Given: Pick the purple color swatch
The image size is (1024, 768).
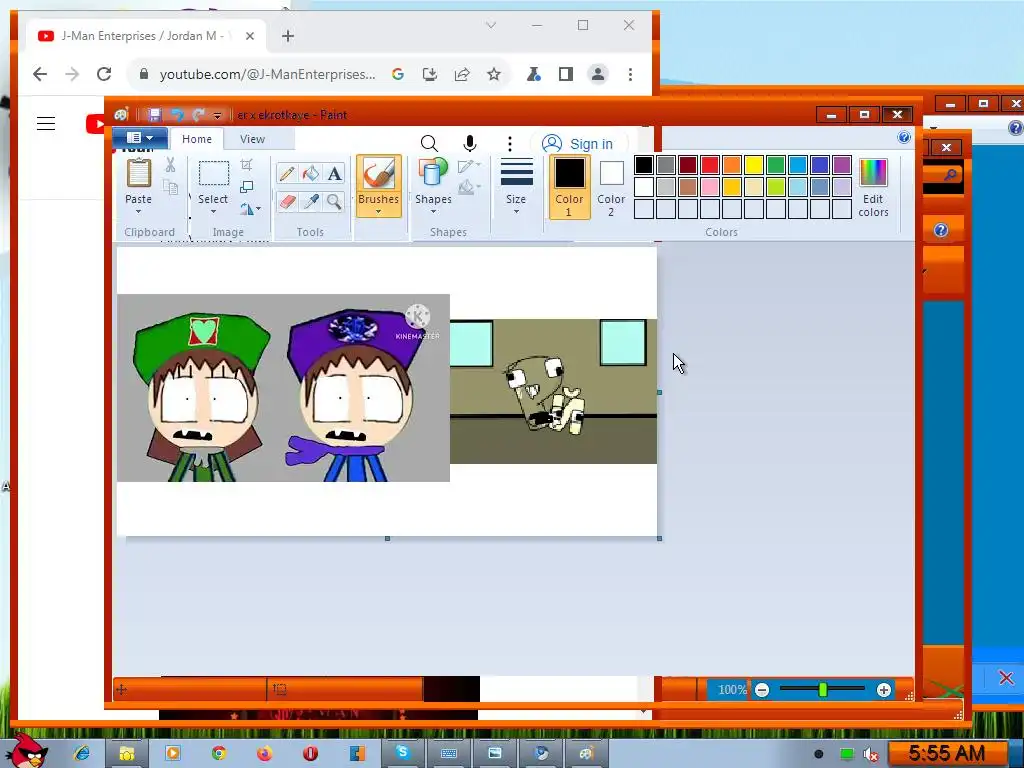Looking at the screenshot, I should pos(842,165).
